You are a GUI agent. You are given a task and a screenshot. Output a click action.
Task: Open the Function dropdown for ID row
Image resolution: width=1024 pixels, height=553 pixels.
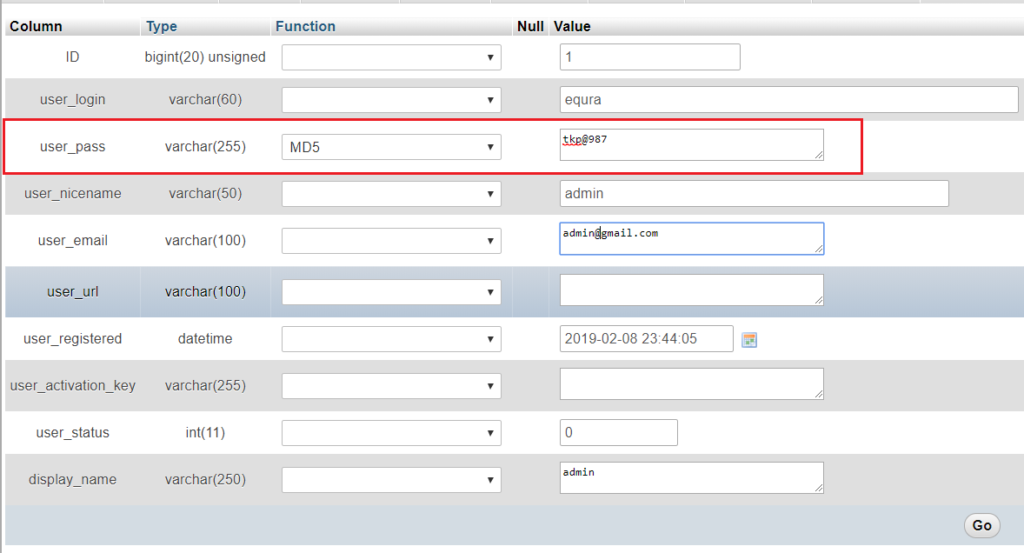tap(391, 57)
